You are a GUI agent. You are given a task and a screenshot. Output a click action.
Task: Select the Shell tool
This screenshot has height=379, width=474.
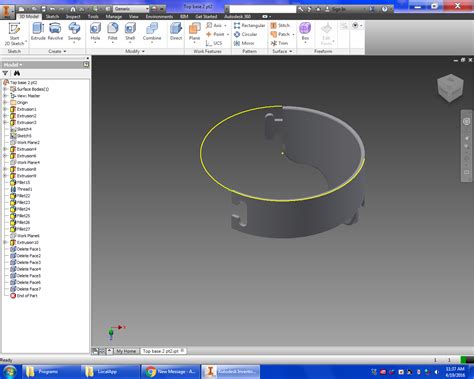130,32
